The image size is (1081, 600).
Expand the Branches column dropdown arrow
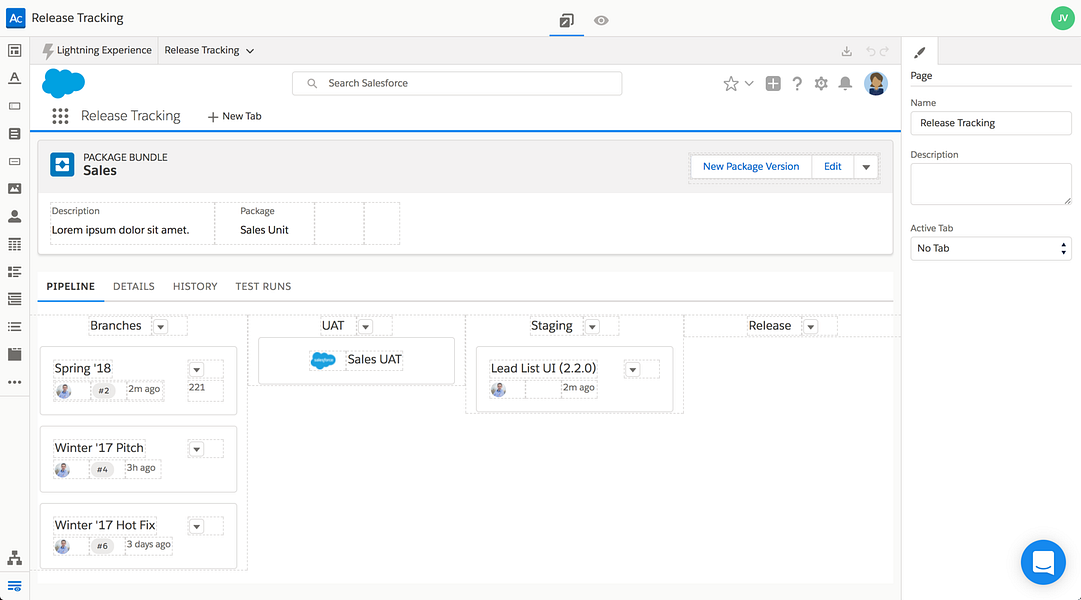pyautogui.click(x=161, y=326)
